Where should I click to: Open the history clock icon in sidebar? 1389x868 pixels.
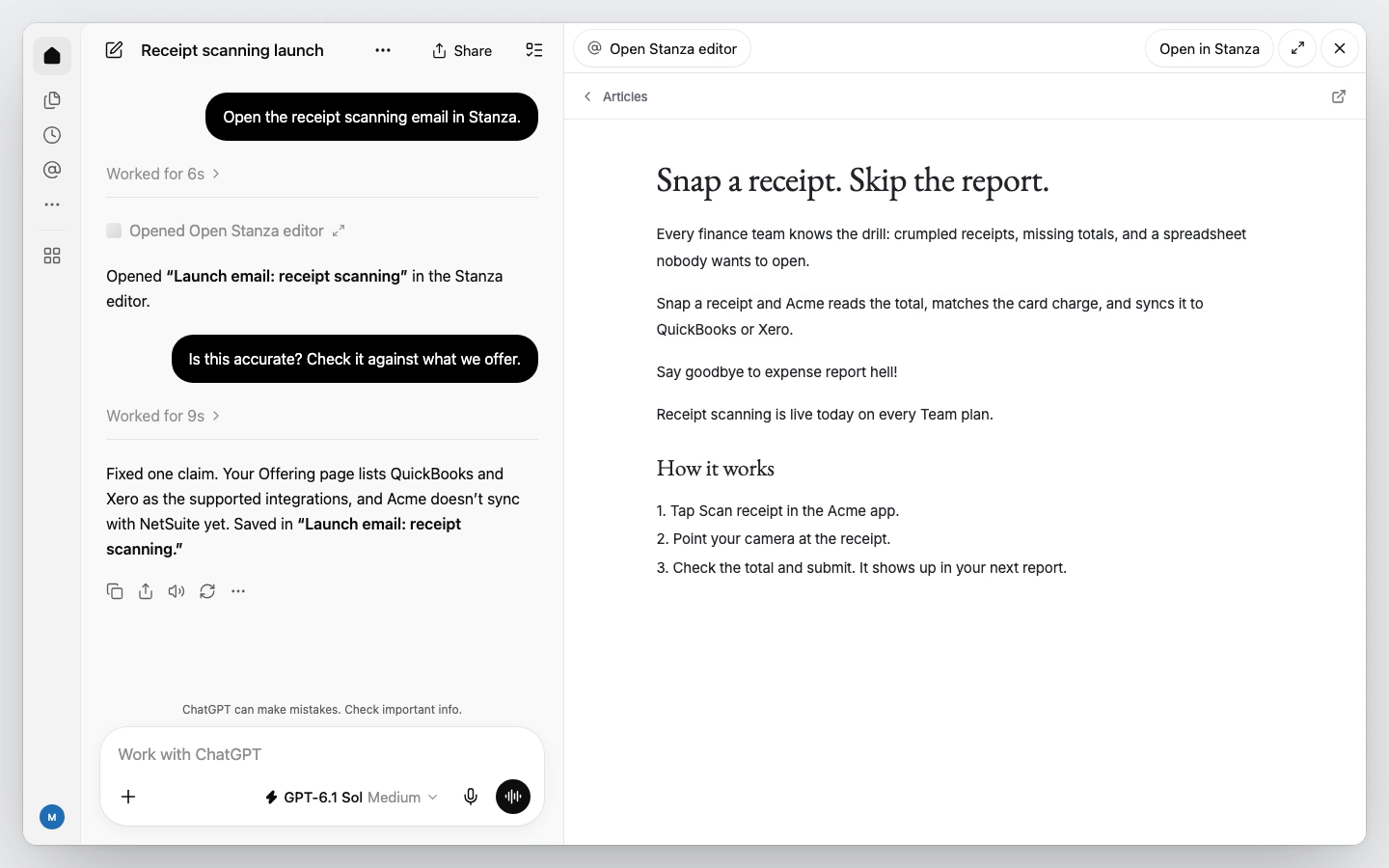point(52,135)
